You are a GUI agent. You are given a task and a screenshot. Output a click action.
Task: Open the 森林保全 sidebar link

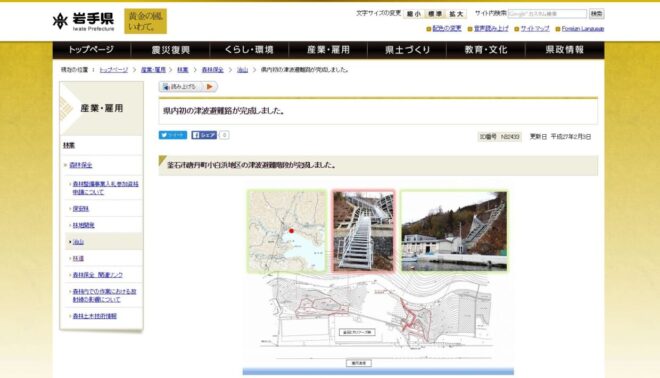(81, 165)
